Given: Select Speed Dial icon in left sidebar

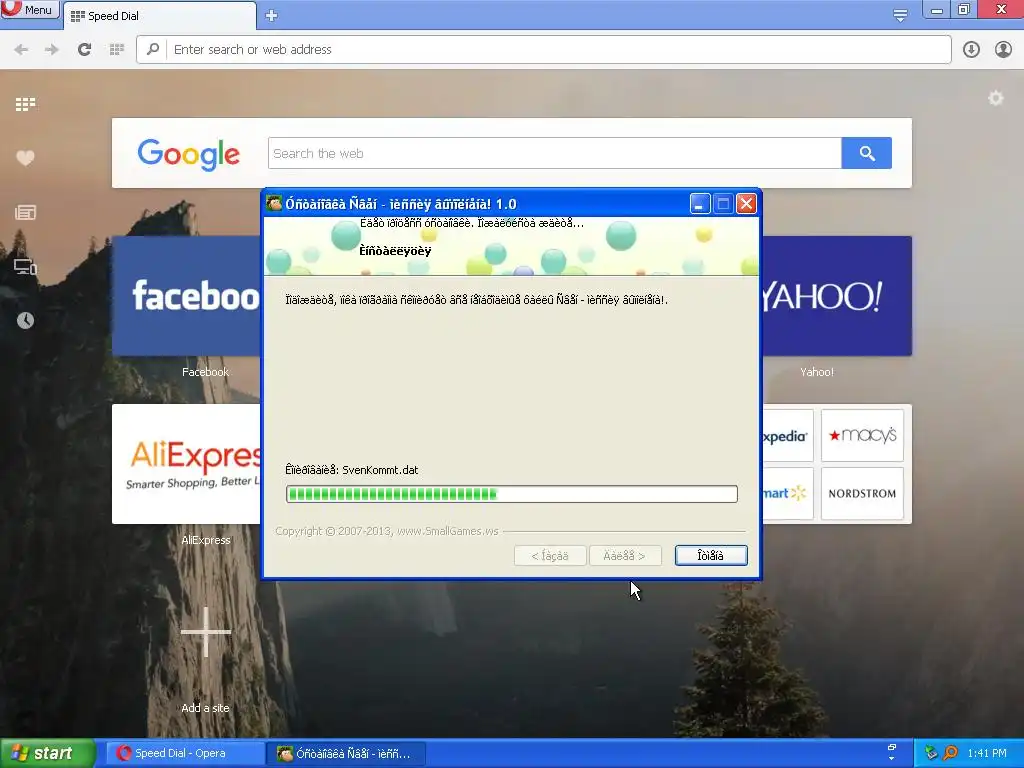Looking at the screenshot, I should click(x=25, y=104).
